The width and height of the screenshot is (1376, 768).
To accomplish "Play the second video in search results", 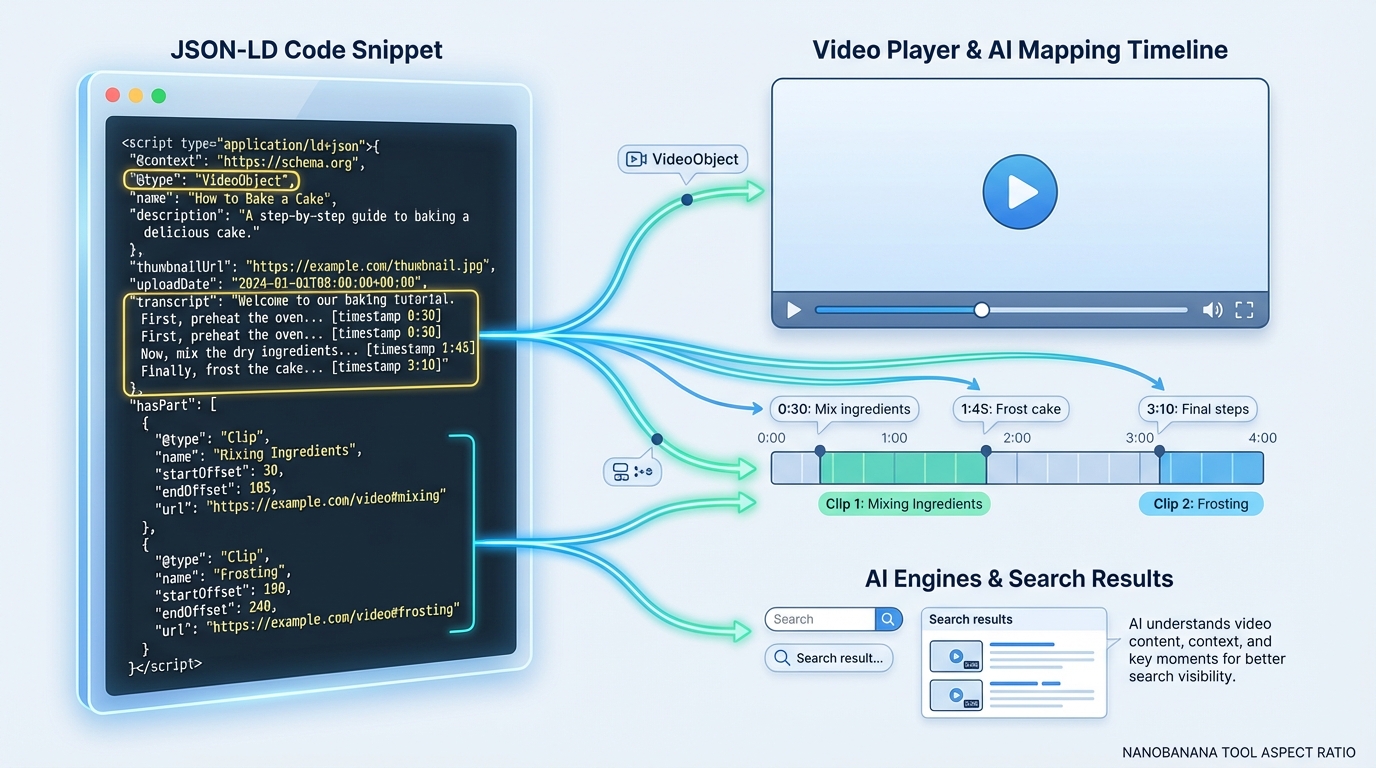I will [x=956, y=695].
